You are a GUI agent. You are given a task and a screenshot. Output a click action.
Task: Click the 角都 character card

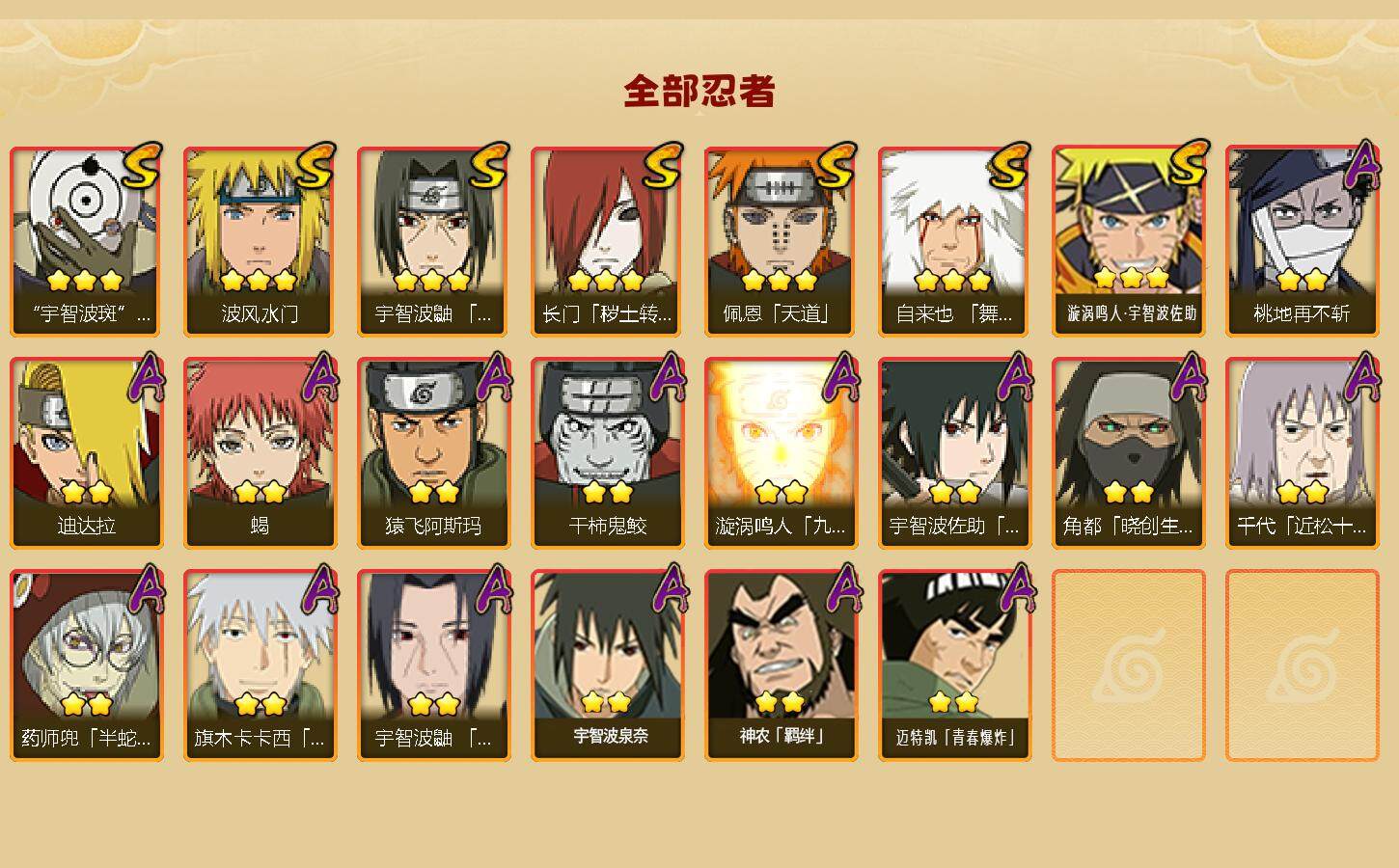click(x=1129, y=453)
